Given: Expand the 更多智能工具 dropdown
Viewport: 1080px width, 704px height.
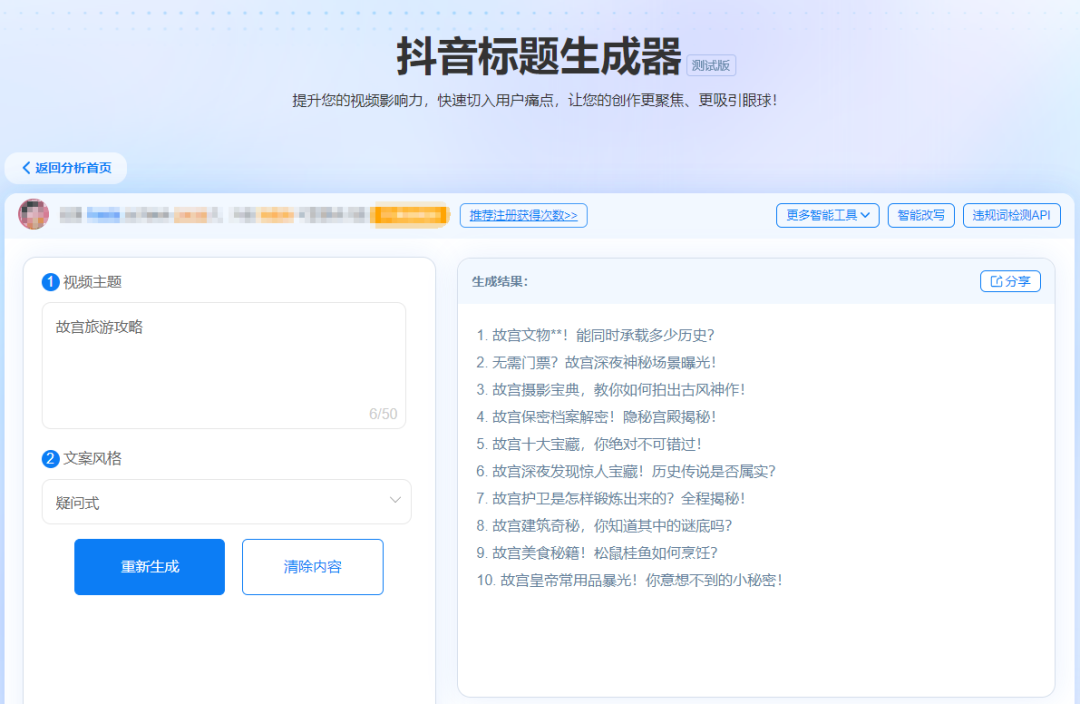Looking at the screenshot, I should [827, 216].
